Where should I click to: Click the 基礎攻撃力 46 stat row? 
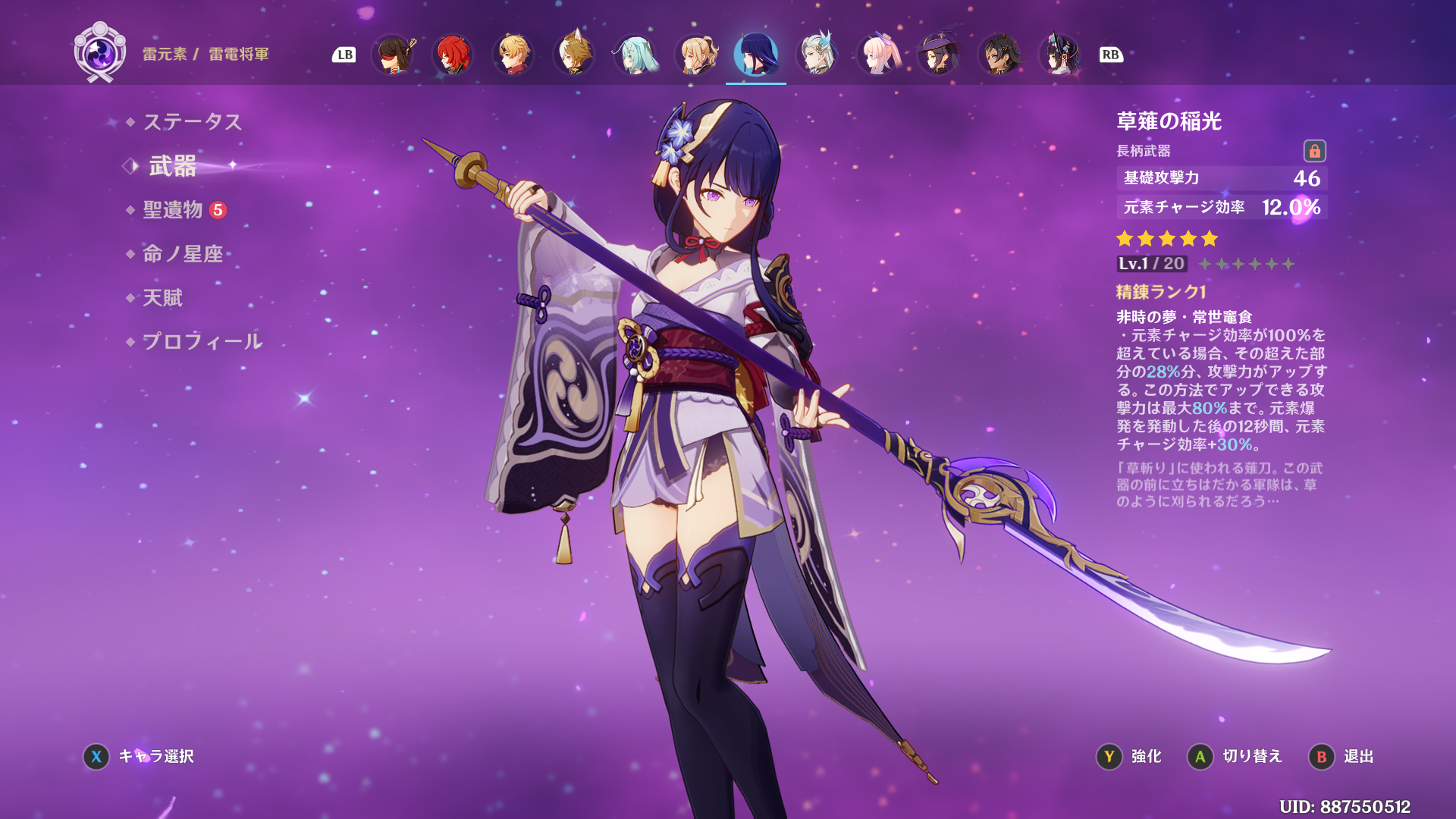[1222, 178]
